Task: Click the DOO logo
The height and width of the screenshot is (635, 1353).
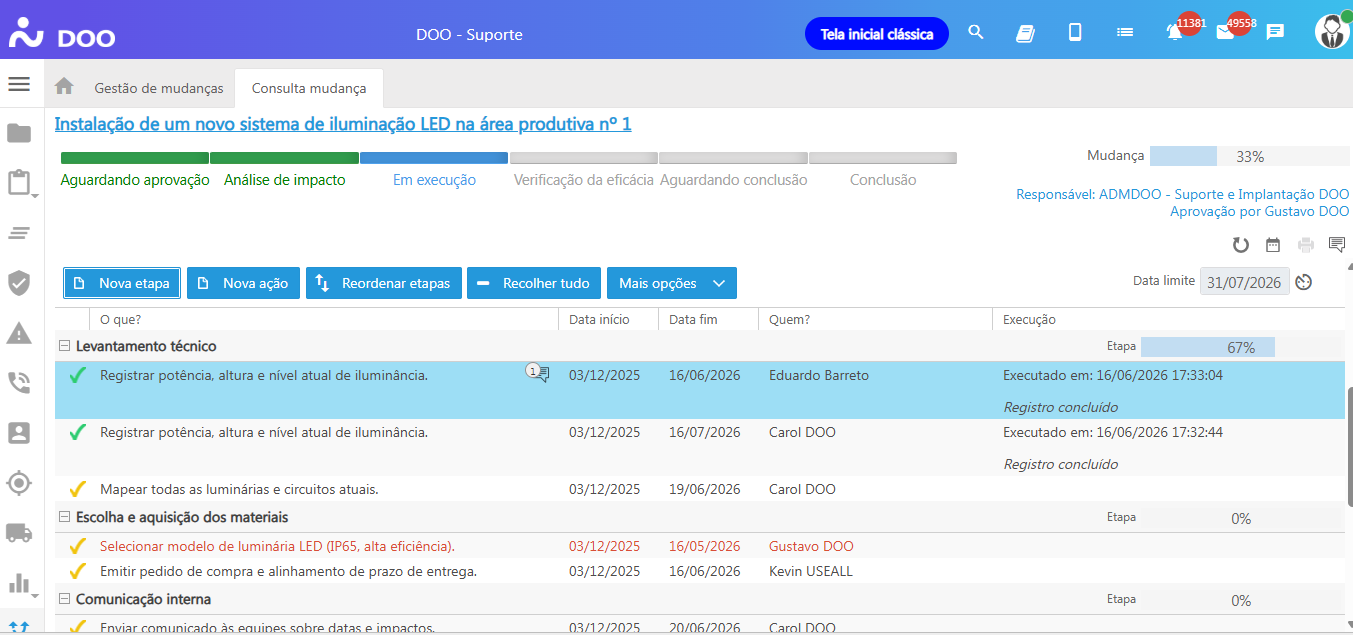Action: 62,33
